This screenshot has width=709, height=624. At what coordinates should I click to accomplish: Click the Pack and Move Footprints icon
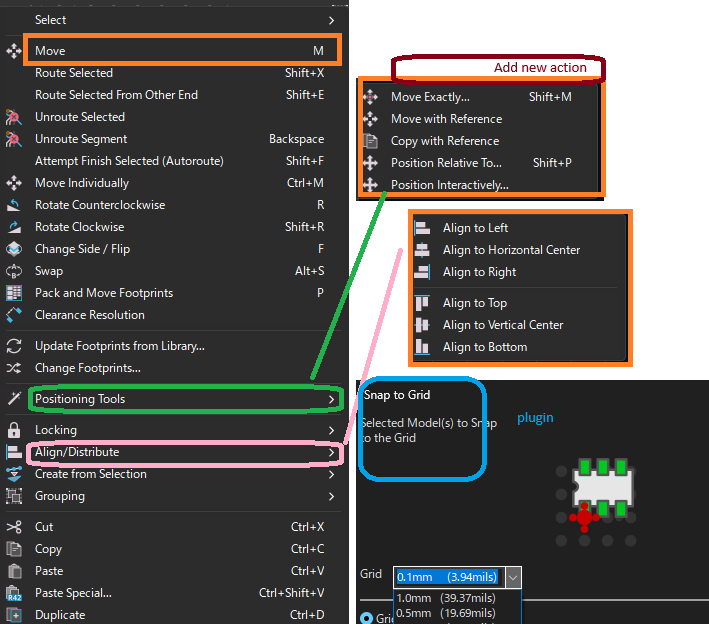click(x=14, y=293)
